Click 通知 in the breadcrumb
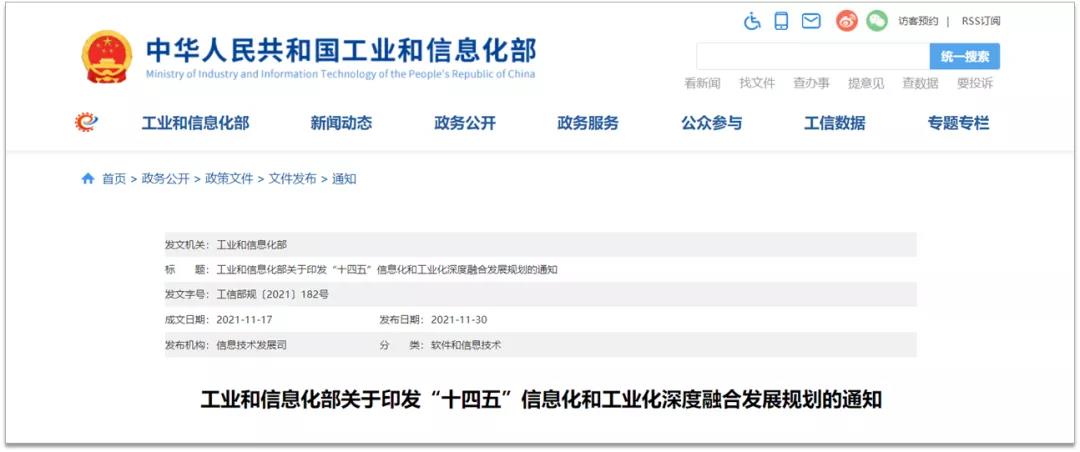This screenshot has height=452, width=1080. tap(344, 179)
